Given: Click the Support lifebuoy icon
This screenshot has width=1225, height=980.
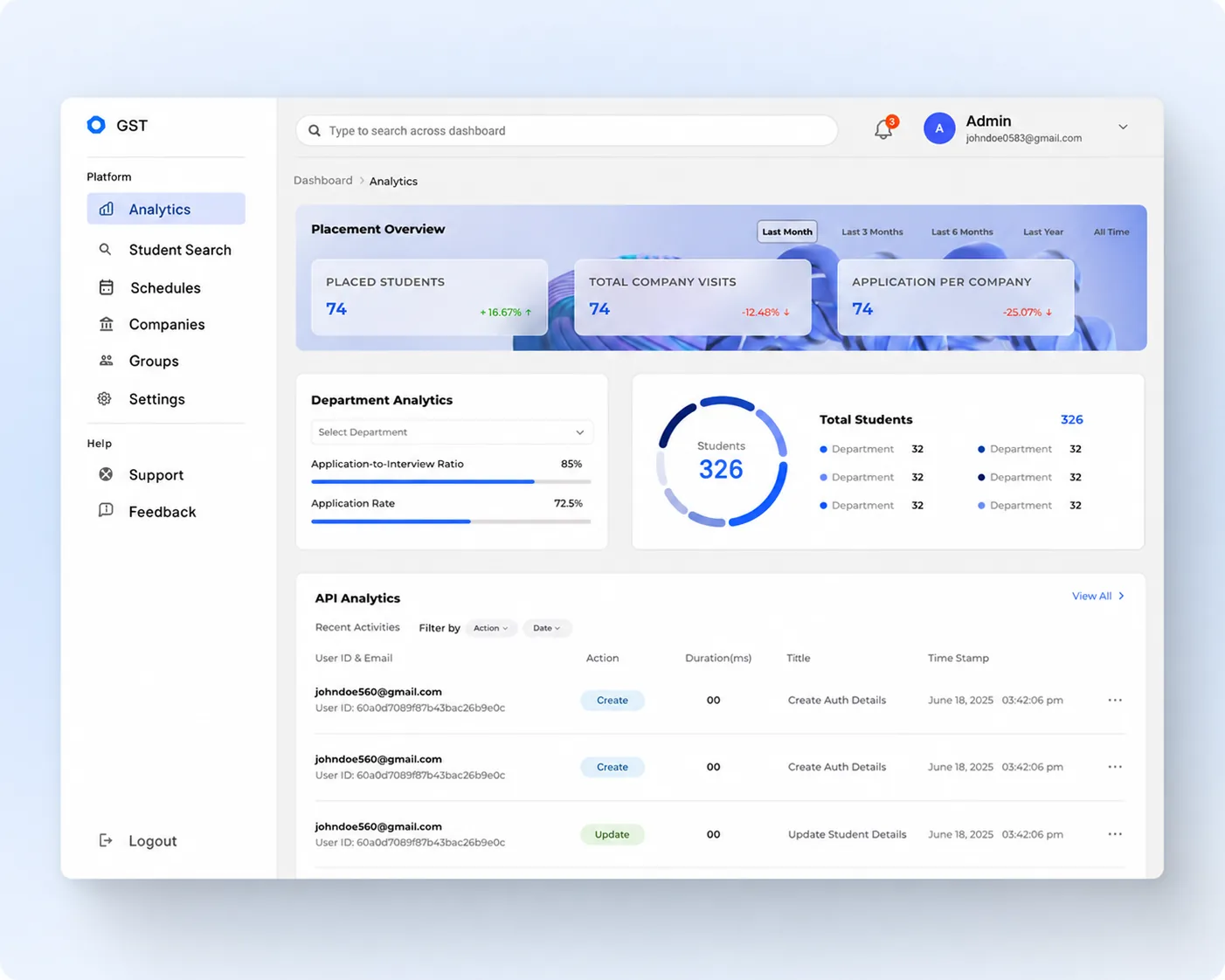Looking at the screenshot, I should (x=106, y=474).
